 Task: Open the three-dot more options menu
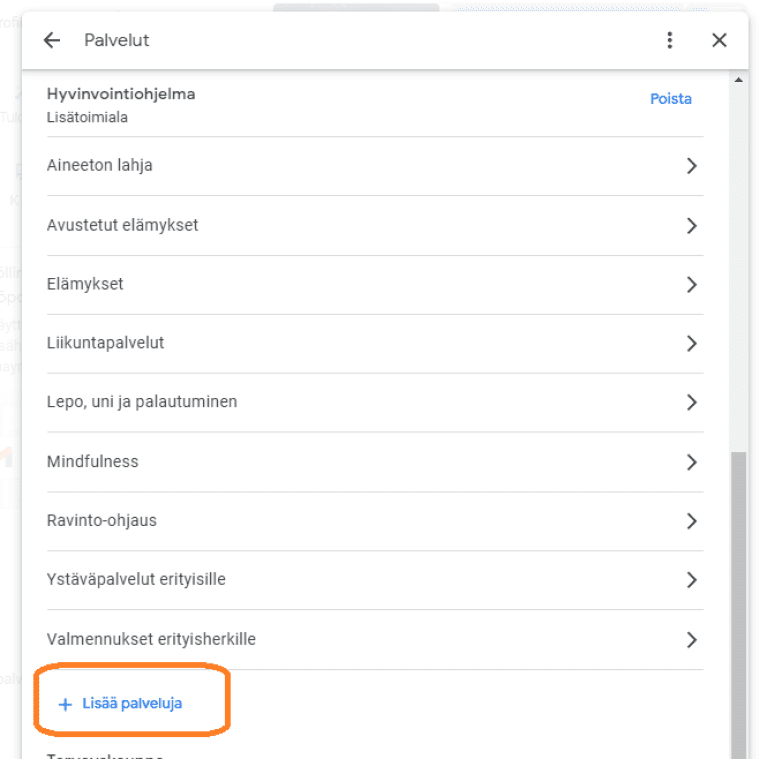click(x=670, y=41)
